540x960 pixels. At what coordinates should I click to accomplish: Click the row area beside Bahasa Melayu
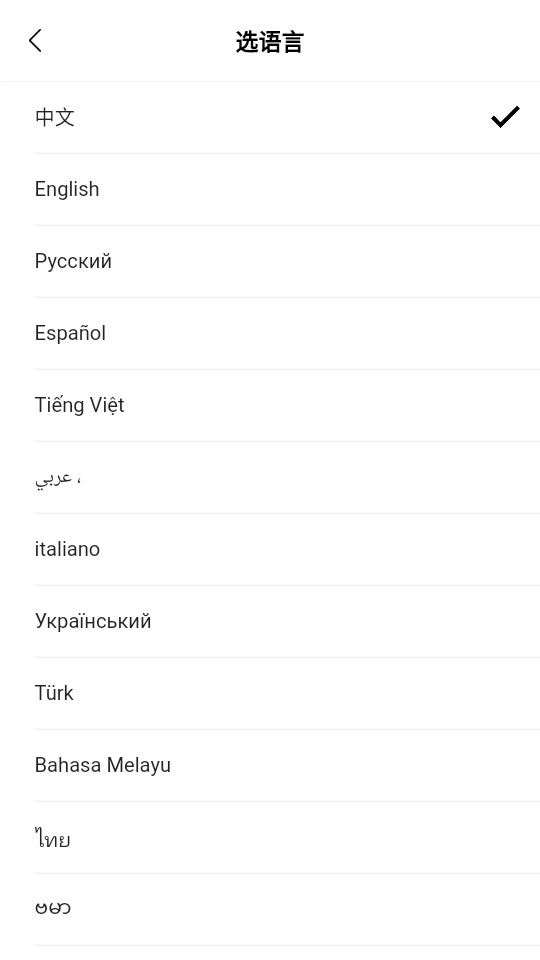(x=355, y=765)
